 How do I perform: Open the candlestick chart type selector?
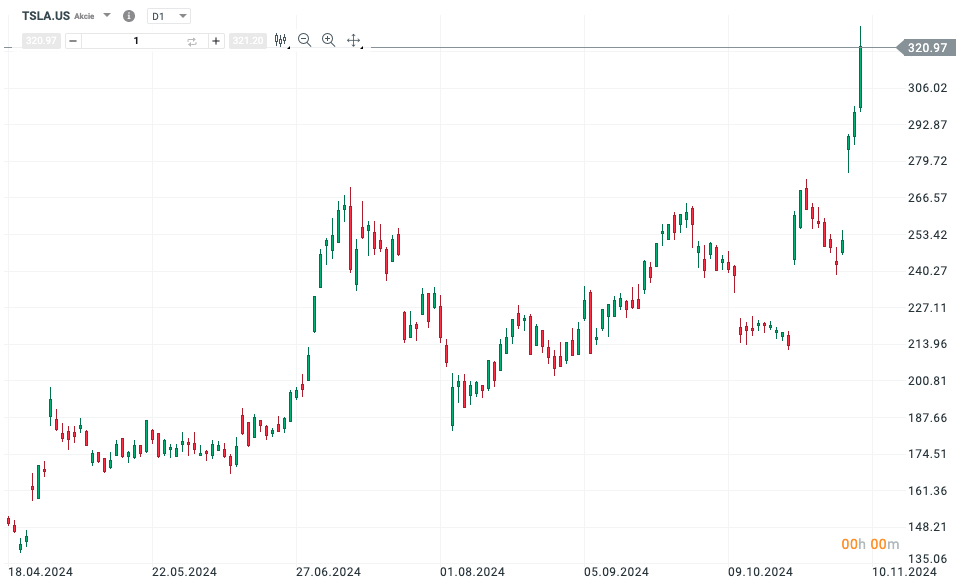tap(281, 40)
